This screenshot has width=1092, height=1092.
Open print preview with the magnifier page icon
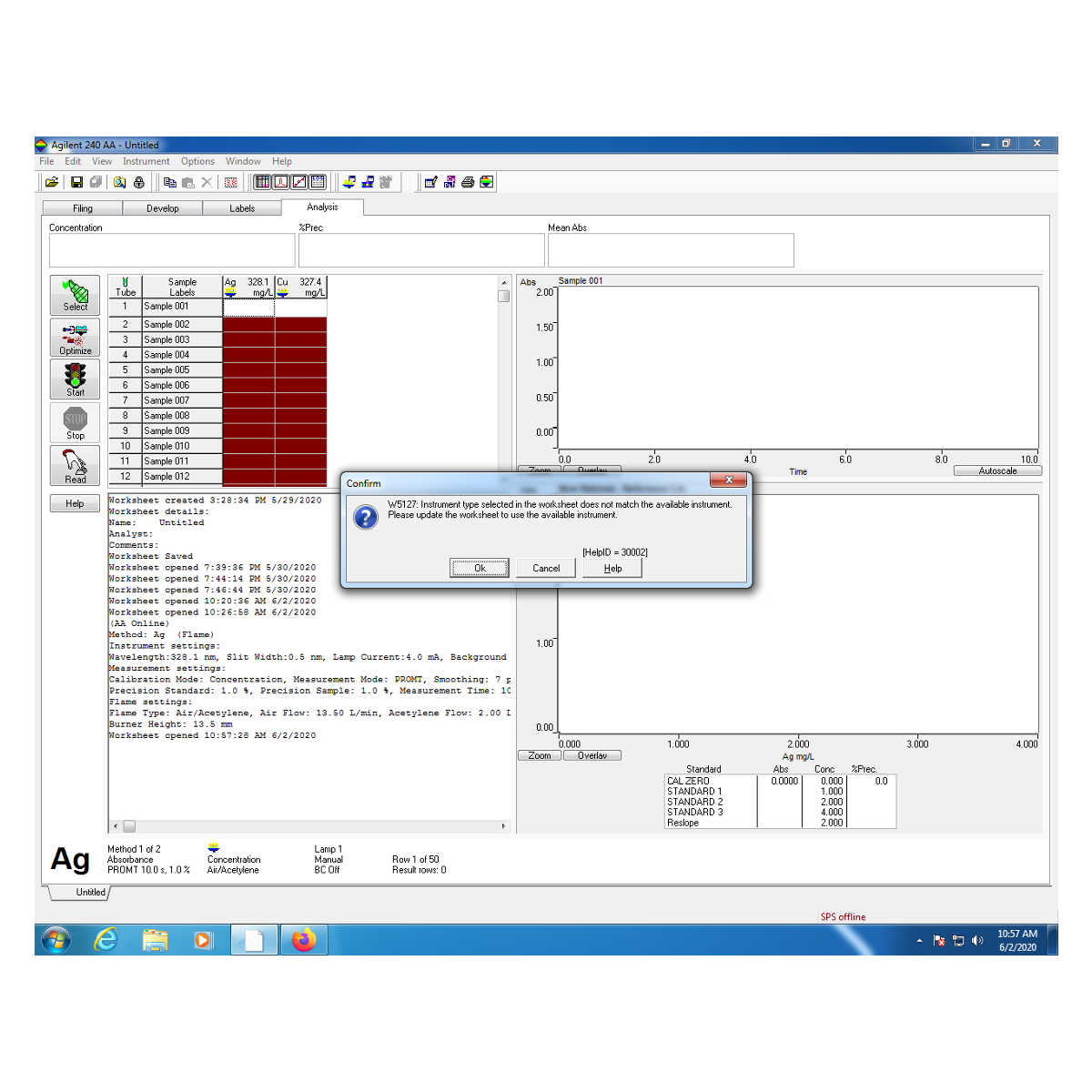(120, 182)
